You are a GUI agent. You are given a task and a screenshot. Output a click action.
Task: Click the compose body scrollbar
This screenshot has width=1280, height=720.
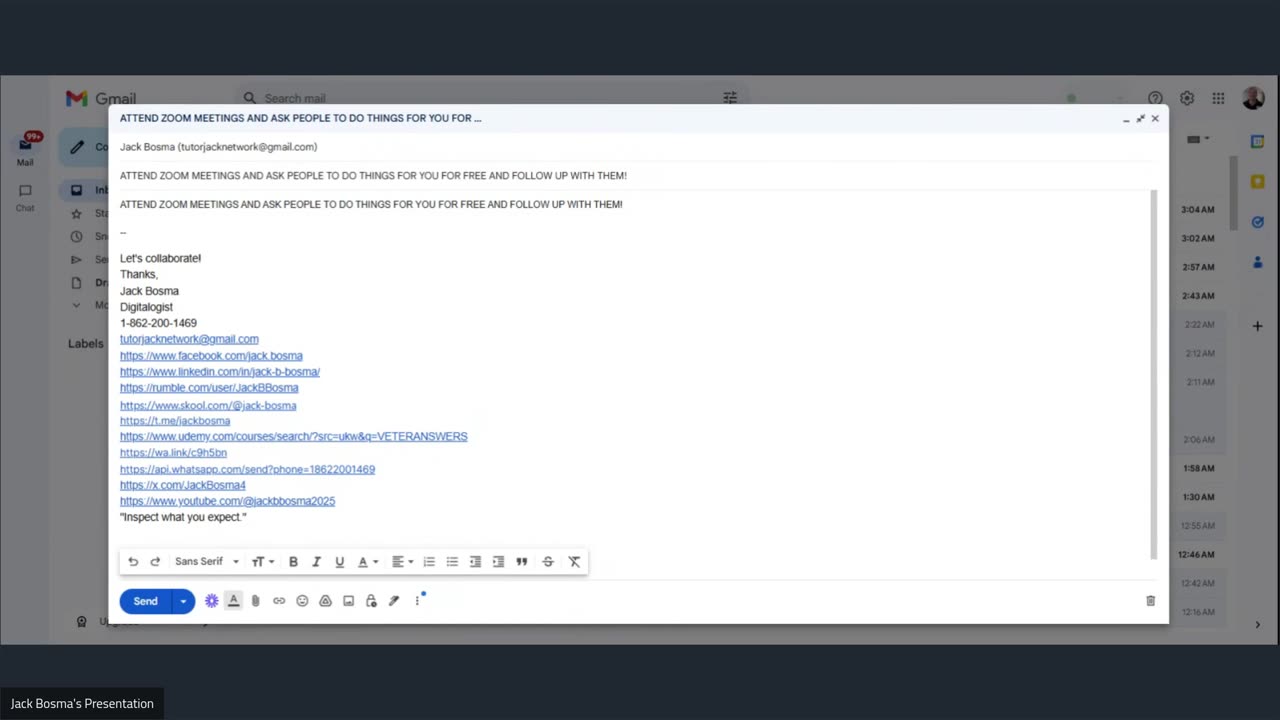[1153, 375]
